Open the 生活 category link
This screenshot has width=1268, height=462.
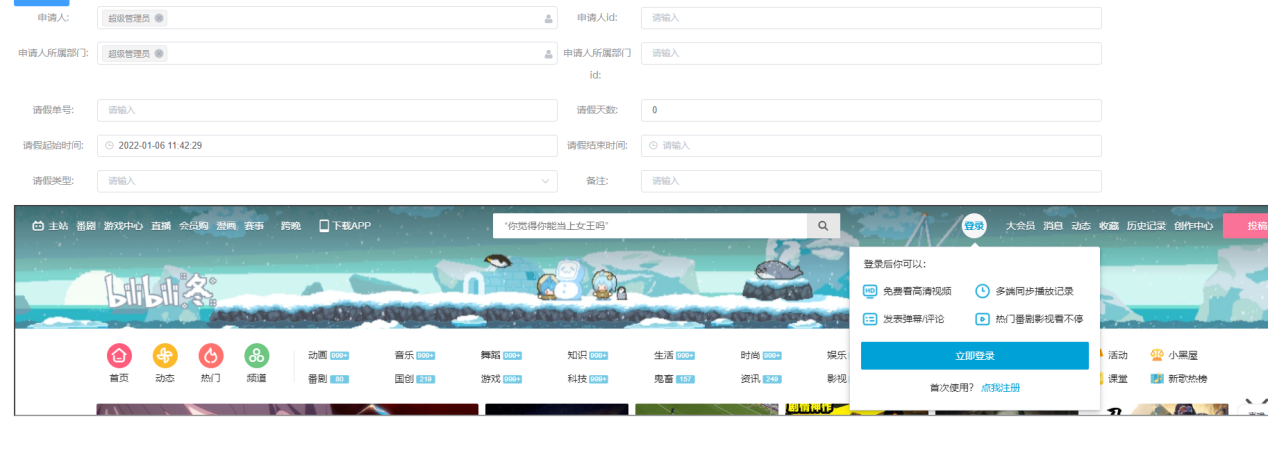(x=664, y=355)
